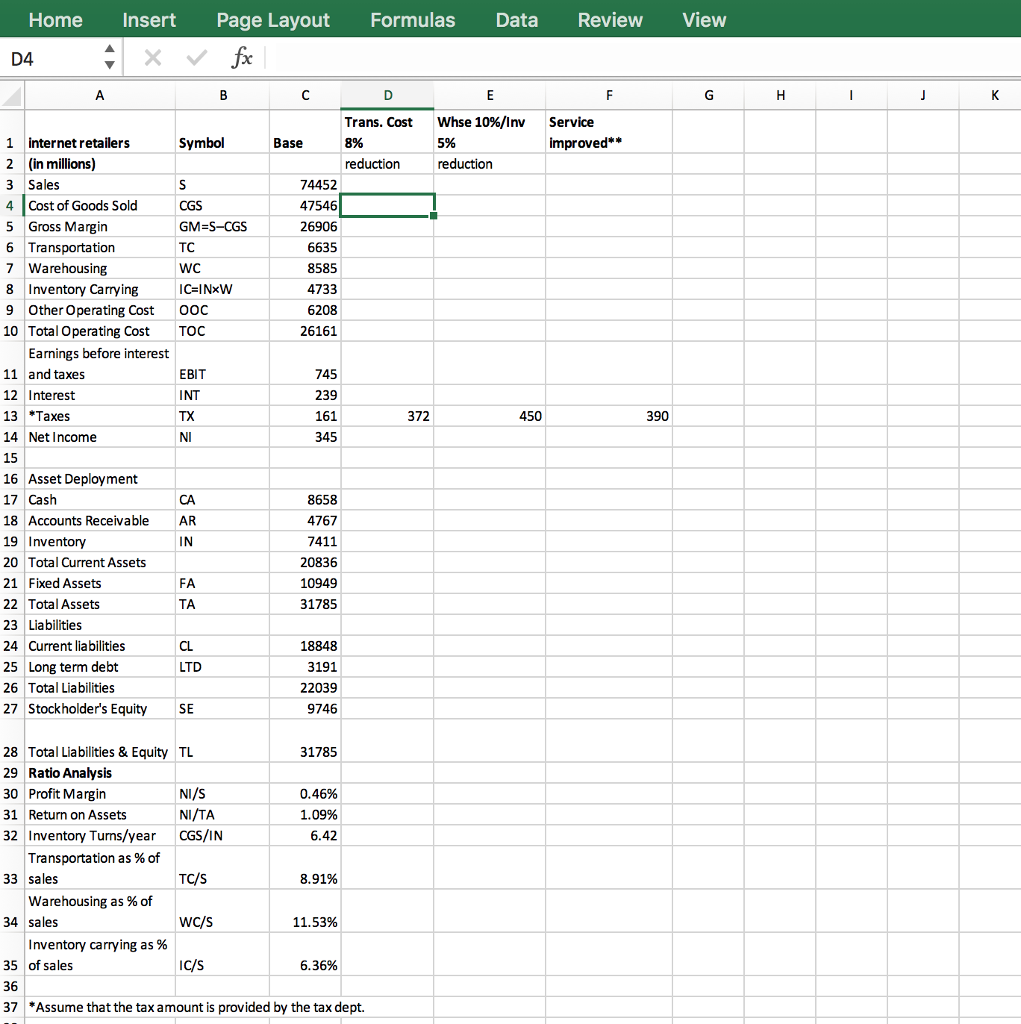
Task: Click the Service improved** header cell
Action: (x=609, y=131)
